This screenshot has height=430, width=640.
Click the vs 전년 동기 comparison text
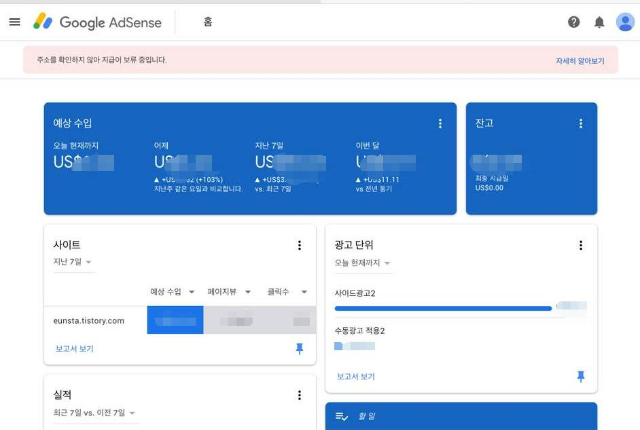click(373, 189)
